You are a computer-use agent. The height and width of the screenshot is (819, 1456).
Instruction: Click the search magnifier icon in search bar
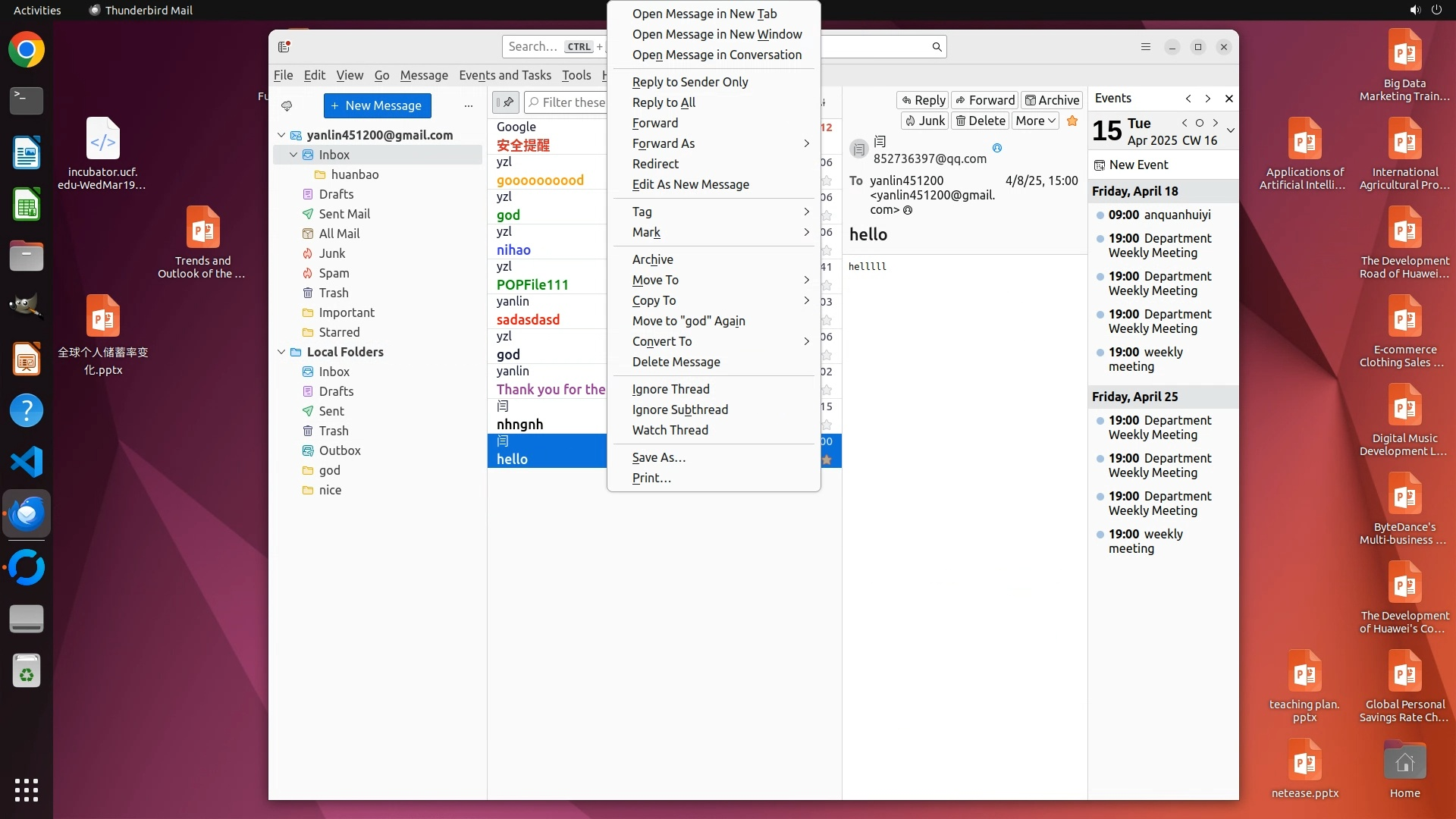(937, 47)
